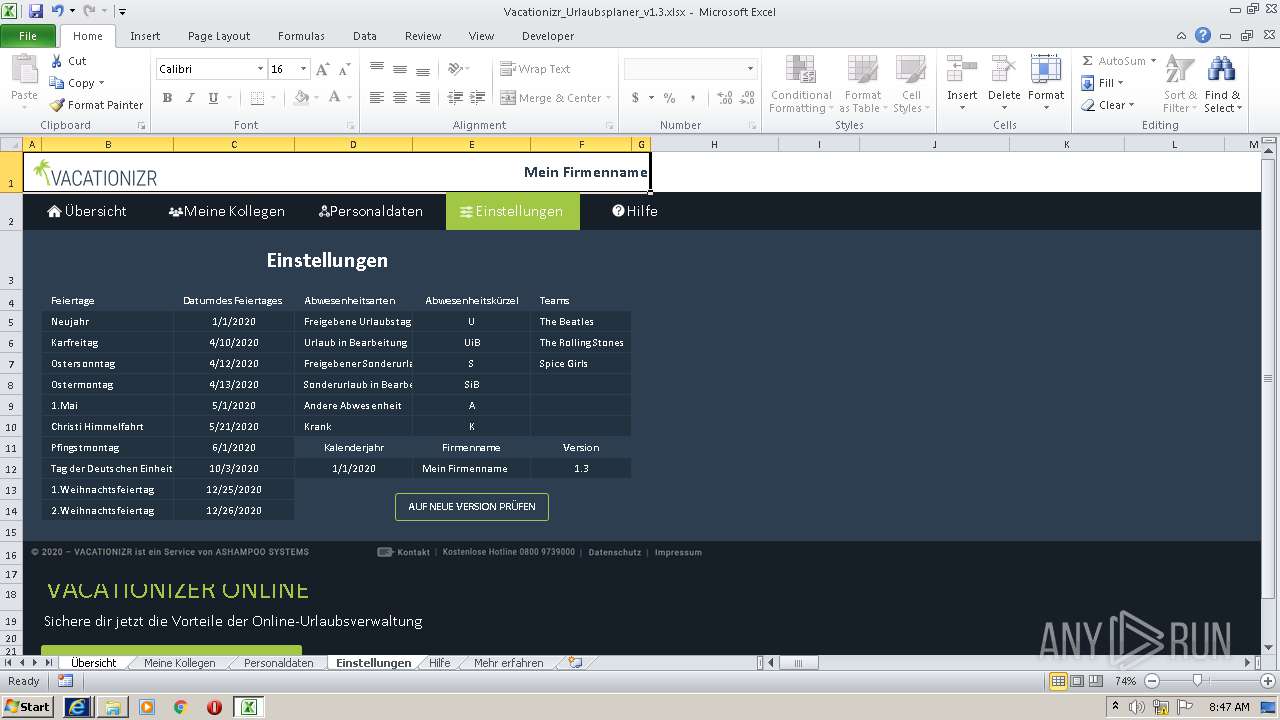
Task: Open Find & Select binoculars
Action: [1221, 84]
